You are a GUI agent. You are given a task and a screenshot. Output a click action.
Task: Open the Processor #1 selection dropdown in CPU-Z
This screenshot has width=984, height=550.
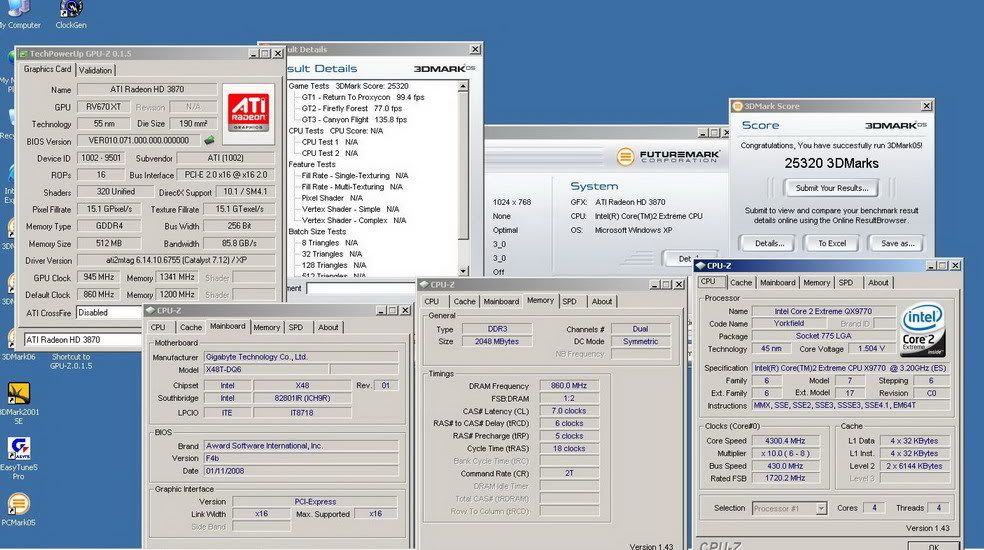(x=821, y=509)
